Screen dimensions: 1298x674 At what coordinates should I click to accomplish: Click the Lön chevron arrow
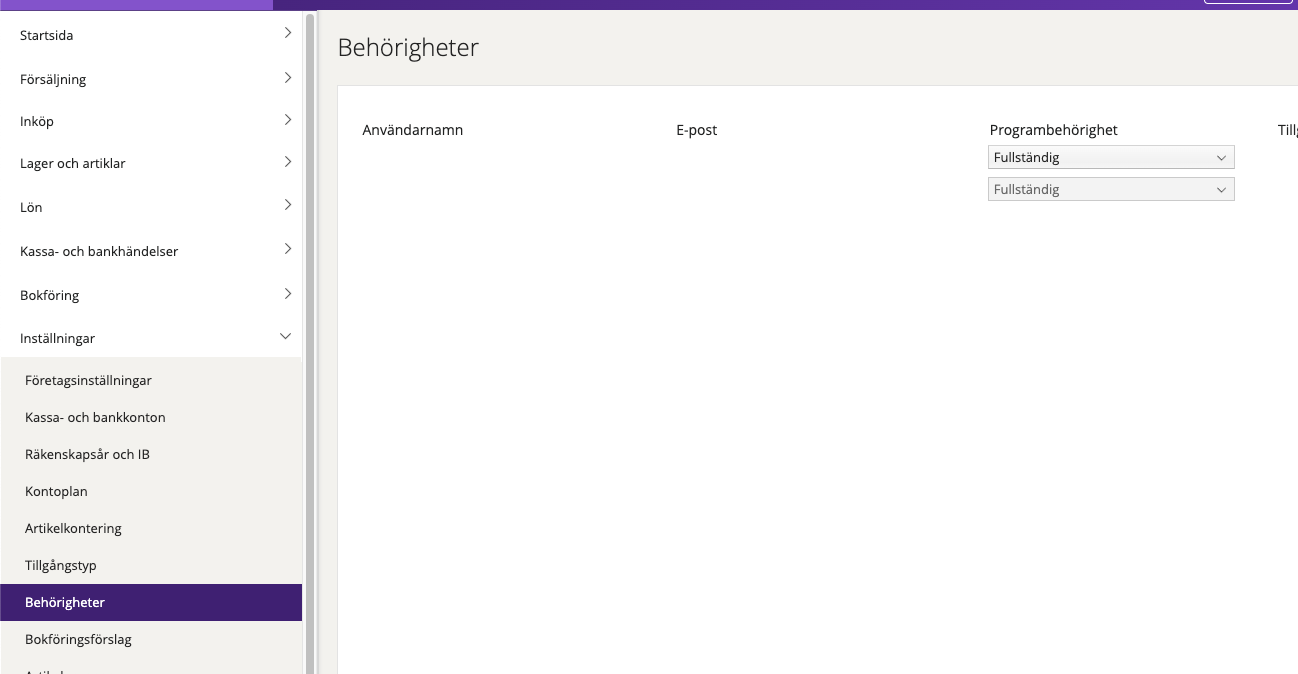287,205
